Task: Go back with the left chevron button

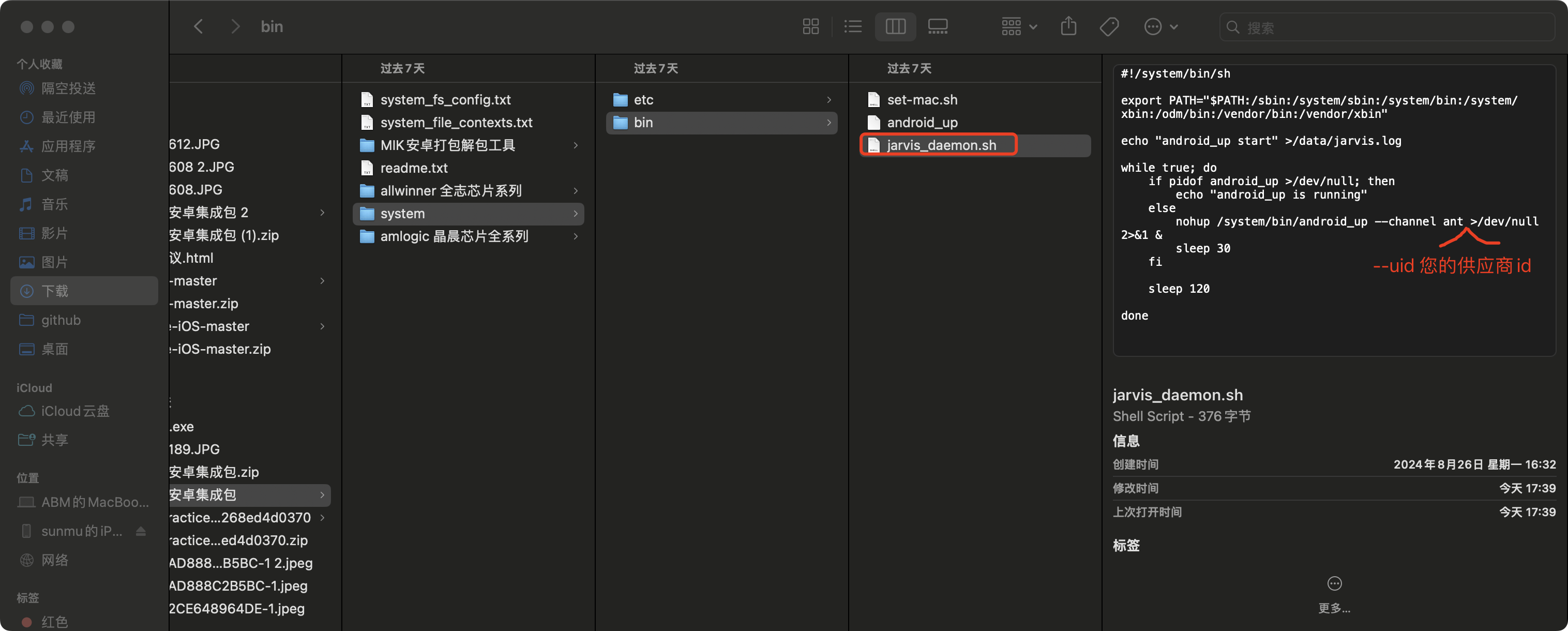Action: (x=199, y=27)
